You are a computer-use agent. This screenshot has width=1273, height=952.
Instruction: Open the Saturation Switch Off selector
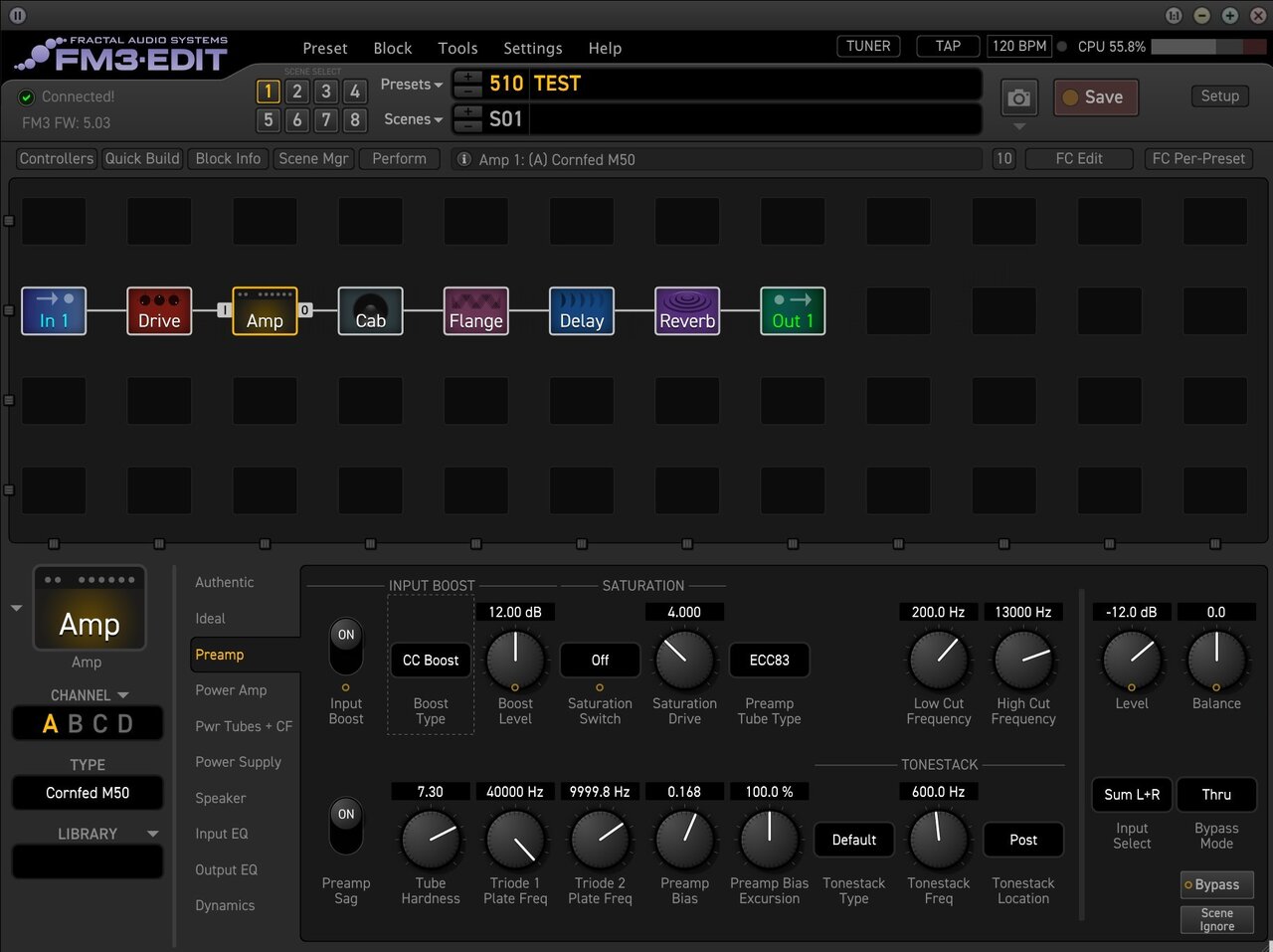[x=600, y=661]
